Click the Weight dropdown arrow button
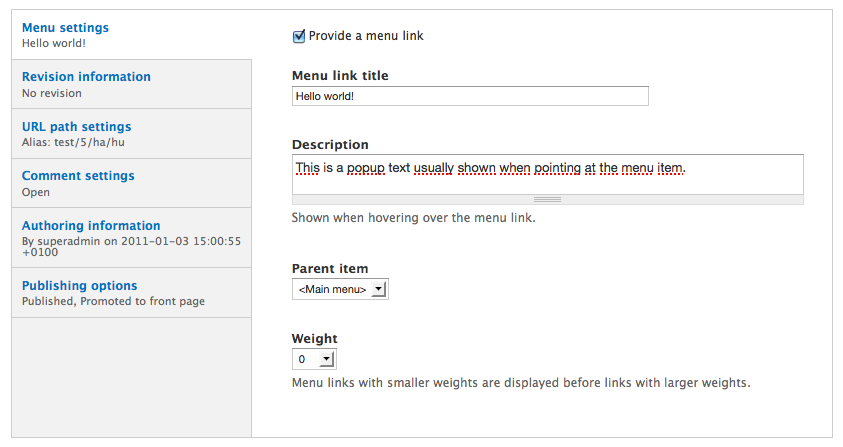 click(326, 359)
